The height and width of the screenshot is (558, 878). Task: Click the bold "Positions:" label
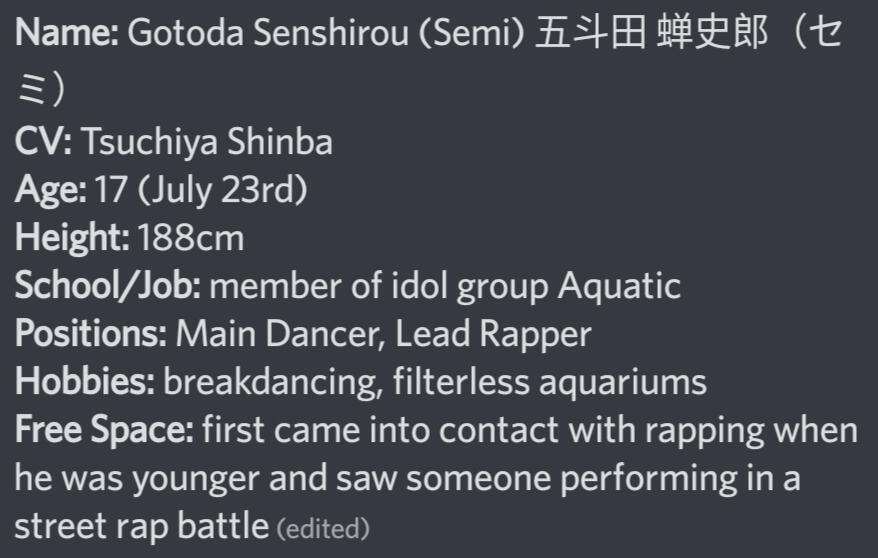tap(91, 334)
